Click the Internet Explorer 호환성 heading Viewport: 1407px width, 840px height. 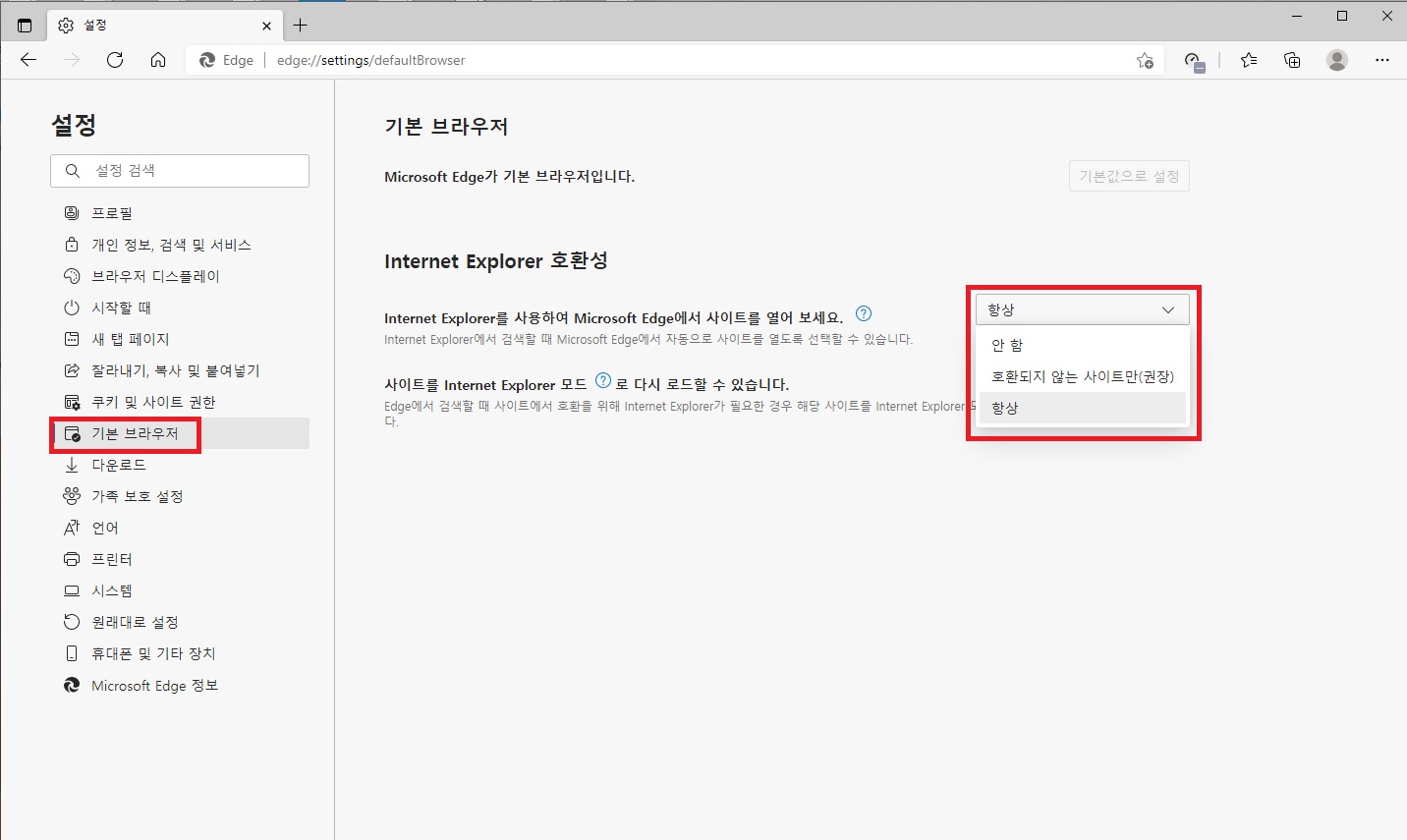(496, 261)
